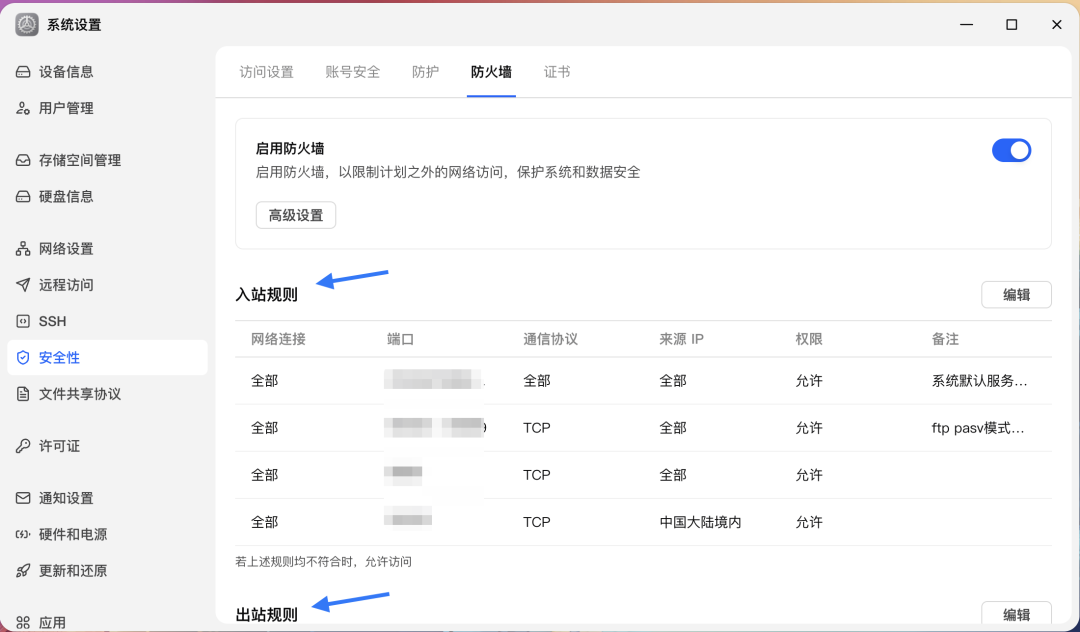Edit the 入站规则 list
The width and height of the screenshot is (1080, 632).
(x=1016, y=295)
